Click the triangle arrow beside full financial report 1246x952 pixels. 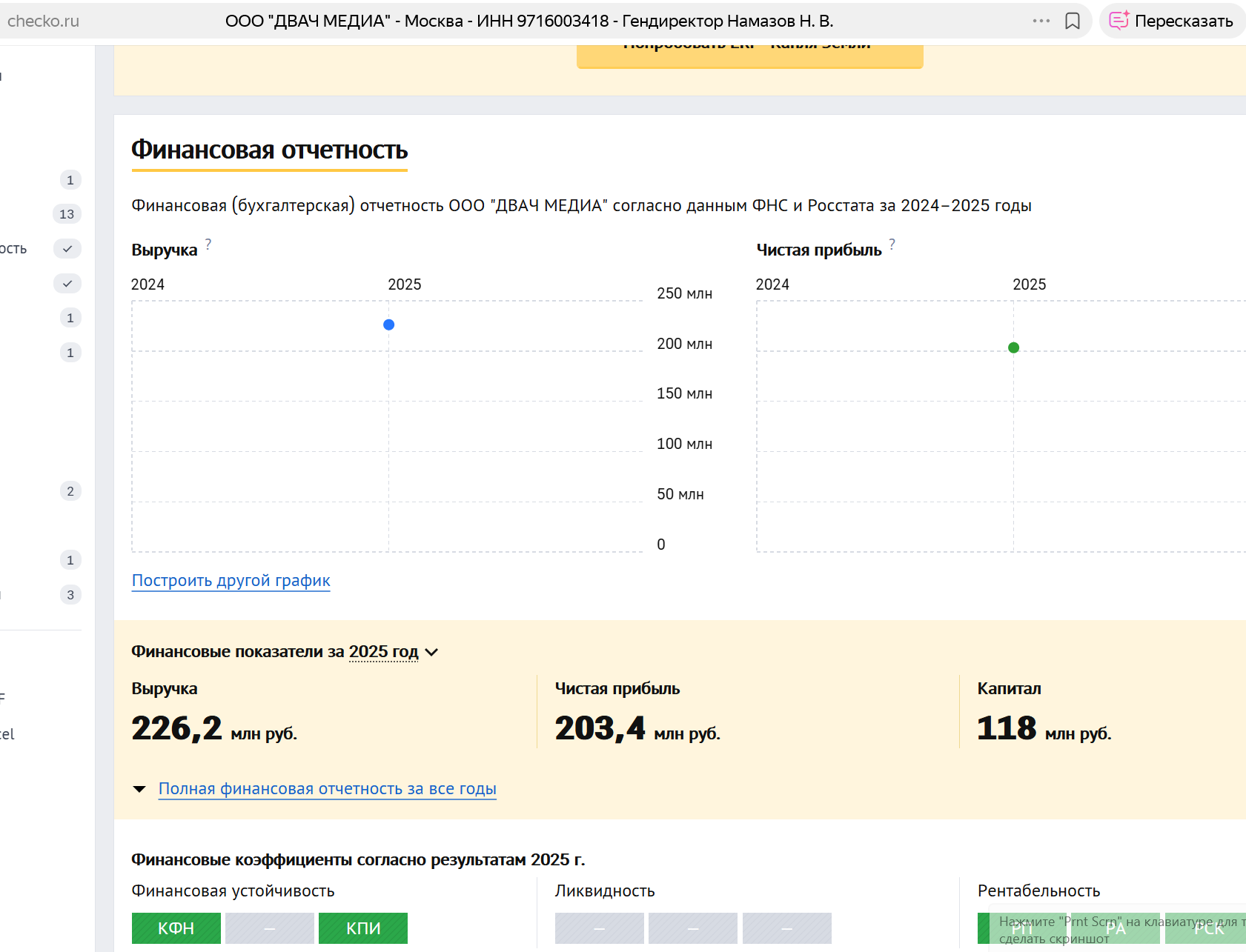pos(139,789)
